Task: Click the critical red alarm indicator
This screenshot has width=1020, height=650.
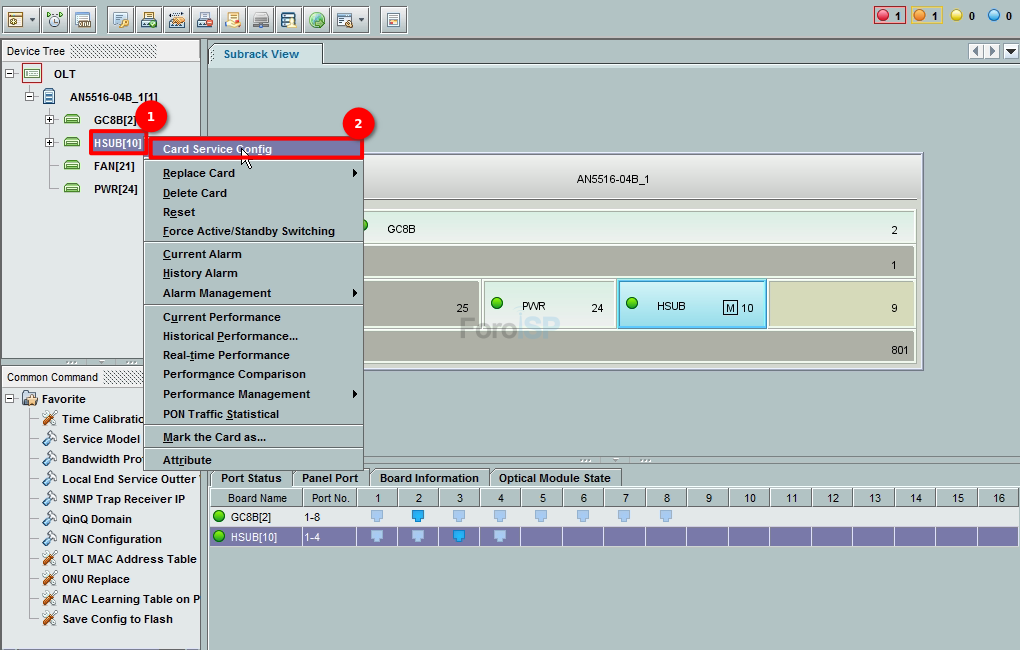Action: [x=890, y=16]
